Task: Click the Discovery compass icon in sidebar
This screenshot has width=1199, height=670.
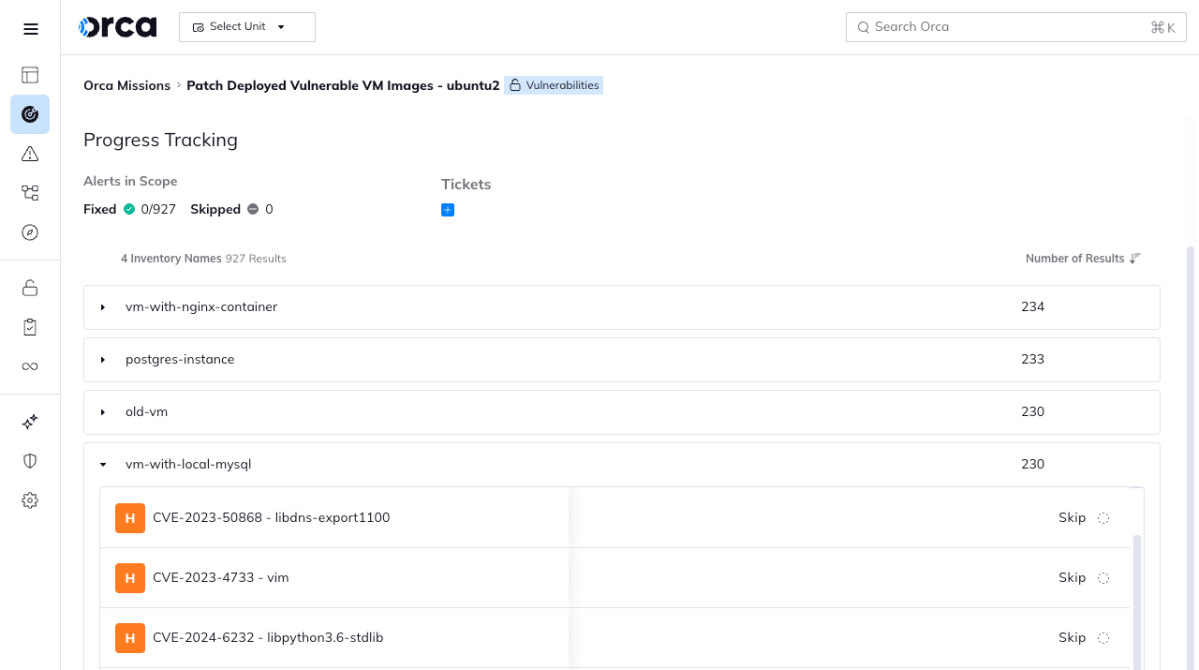Action: click(x=30, y=231)
